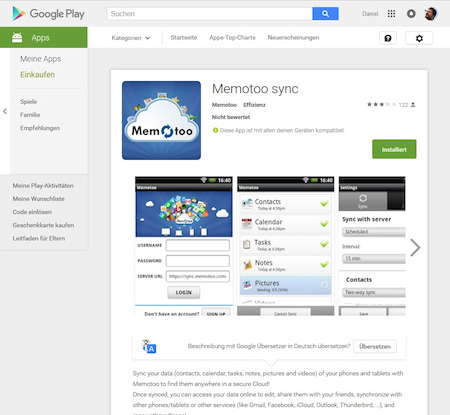Click the green Apps header label
Viewport: 450px width, 415px height.
[40, 38]
